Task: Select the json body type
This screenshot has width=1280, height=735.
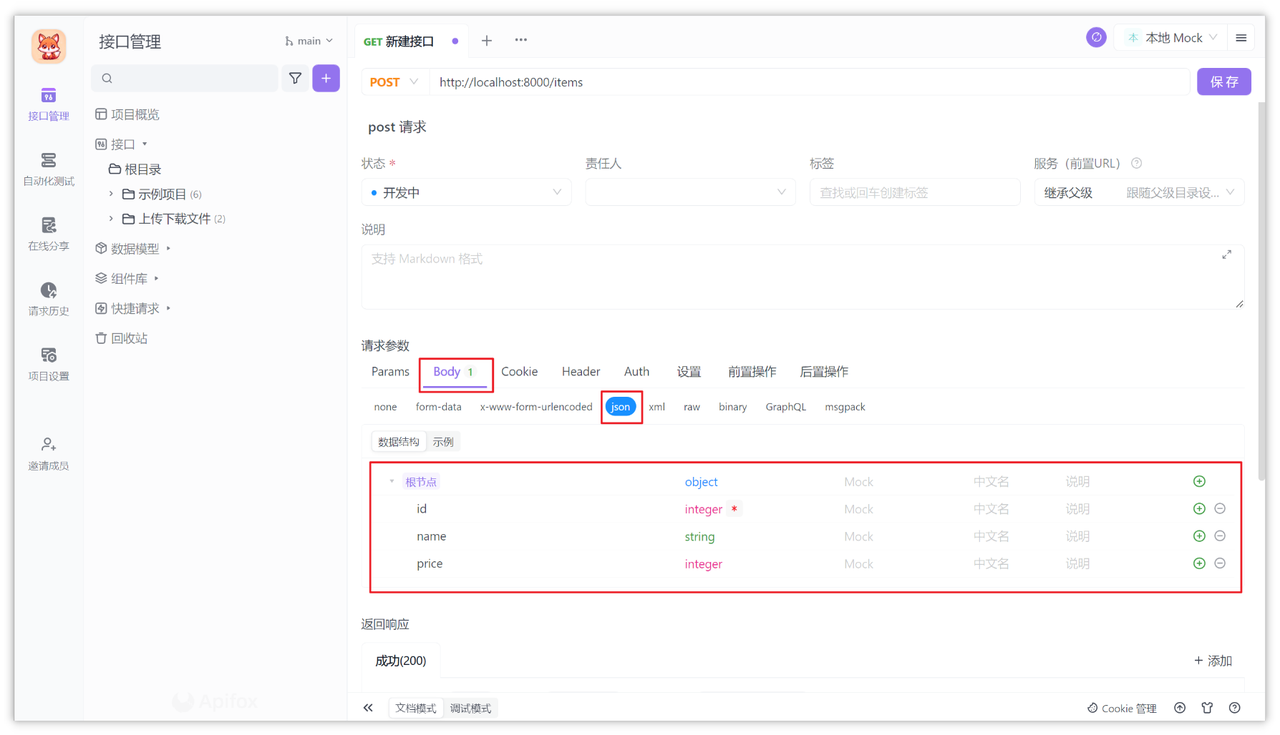Action: [621, 407]
